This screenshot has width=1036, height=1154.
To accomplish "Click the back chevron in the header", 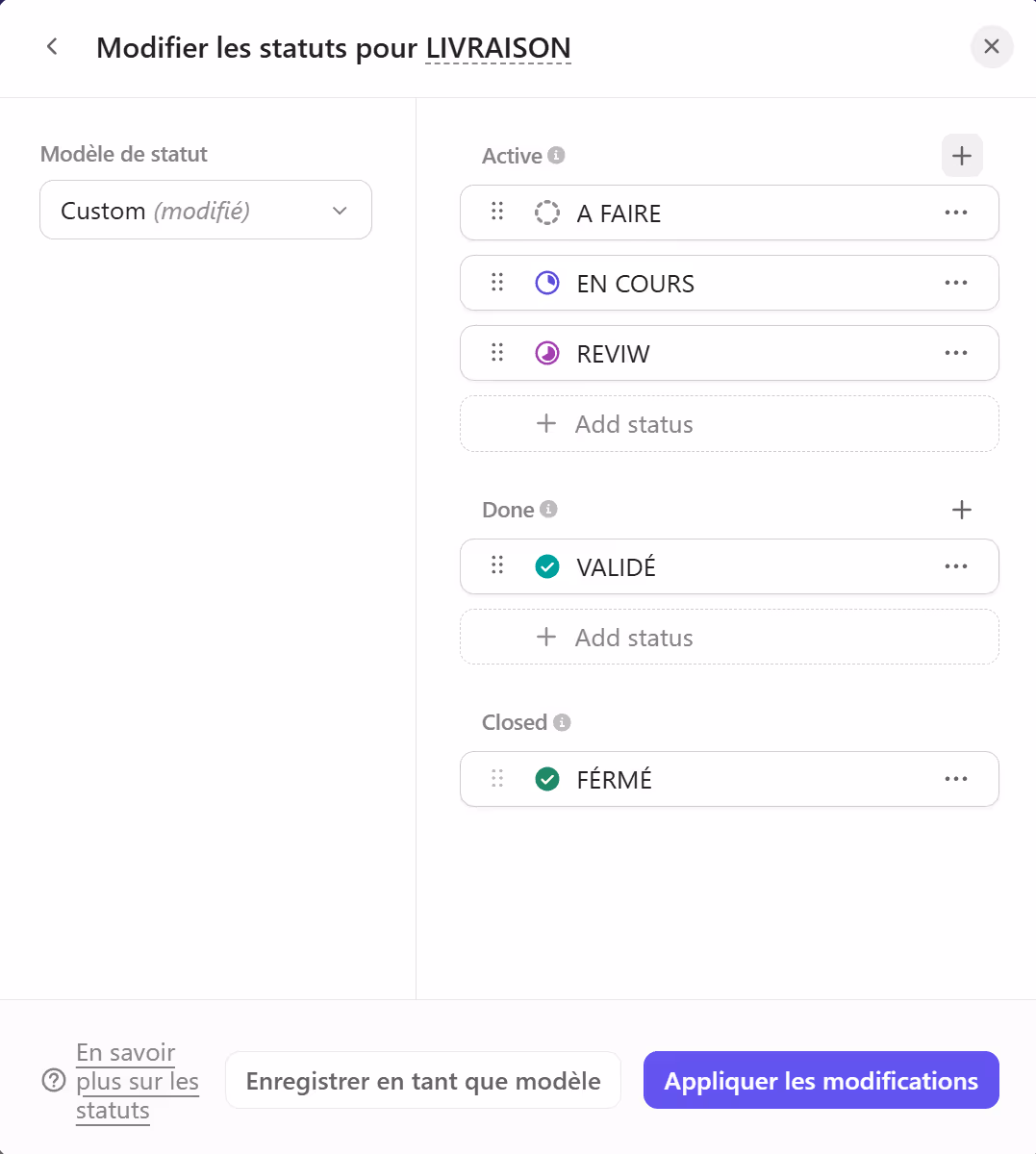I will (x=51, y=46).
